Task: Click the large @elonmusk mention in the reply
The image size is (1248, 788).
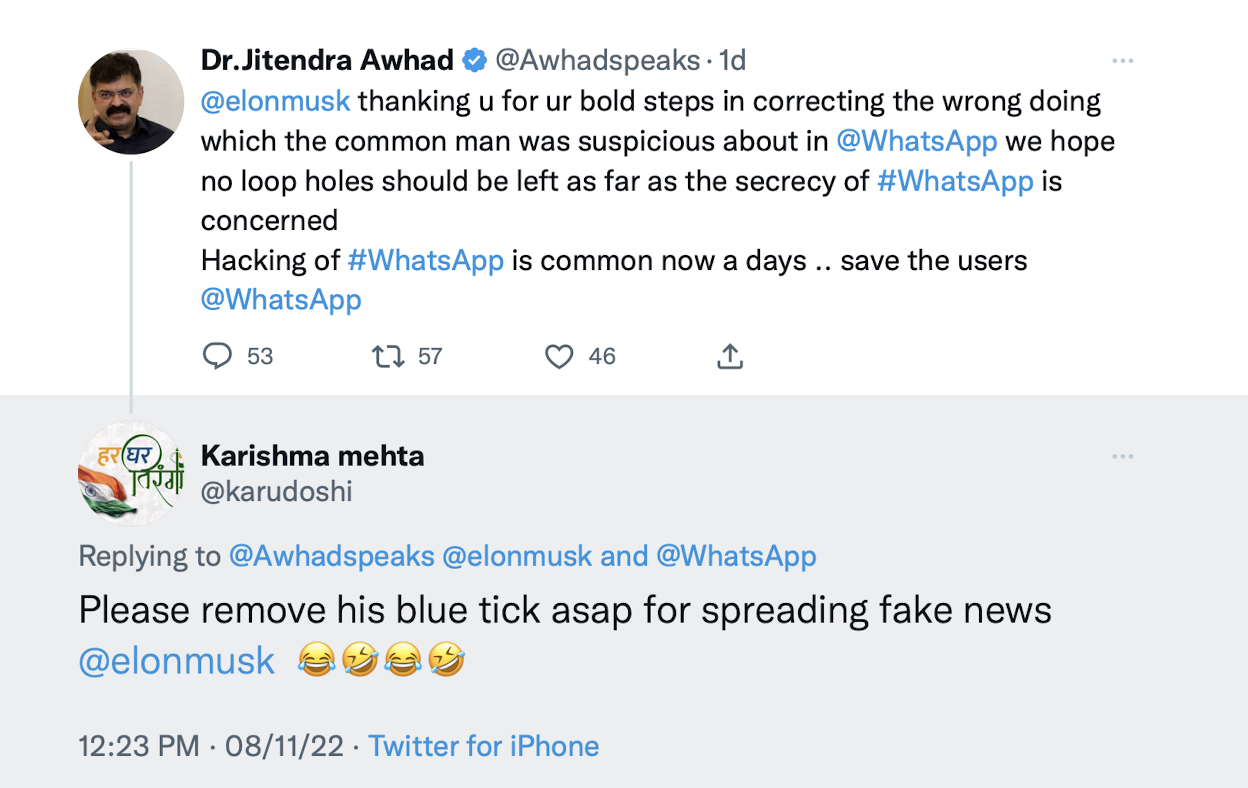Action: tap(177, 661)
